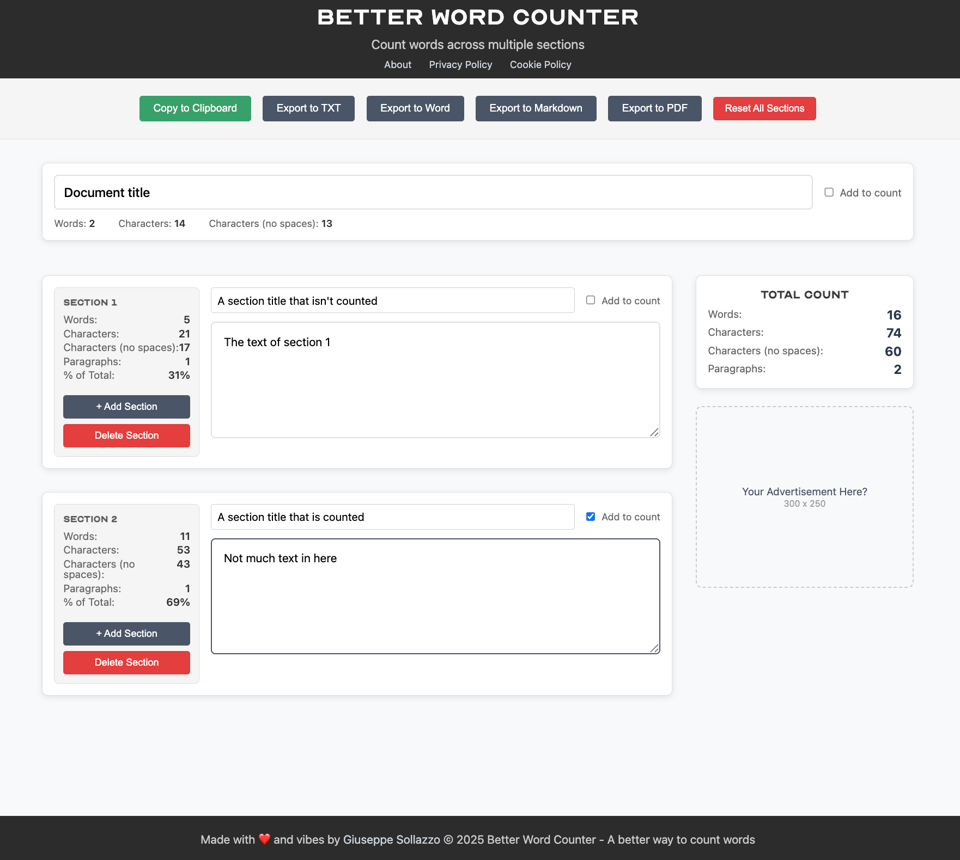Focus the Section 1 title field
This screenshot has height=860, width=960.
point(392,300)
